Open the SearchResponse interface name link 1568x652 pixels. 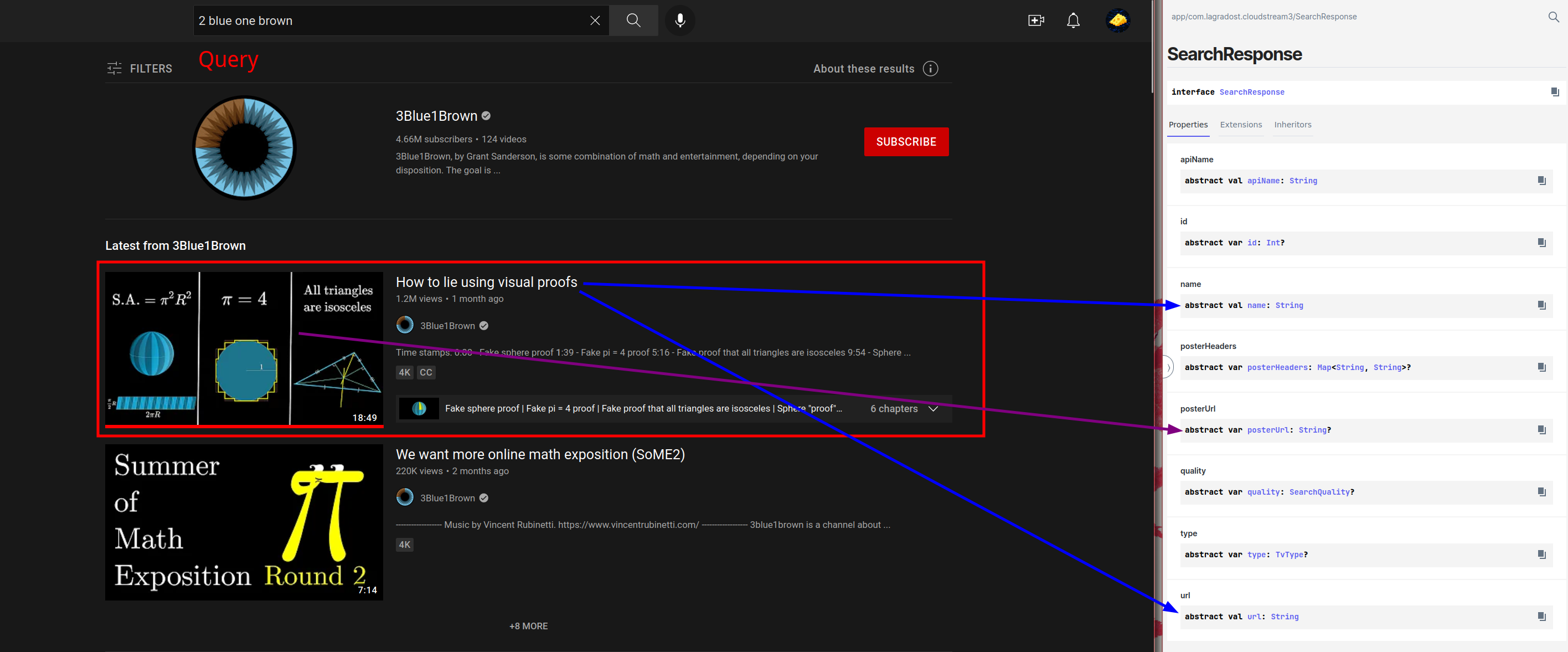pyautogui.click(x=1251, y=92)
